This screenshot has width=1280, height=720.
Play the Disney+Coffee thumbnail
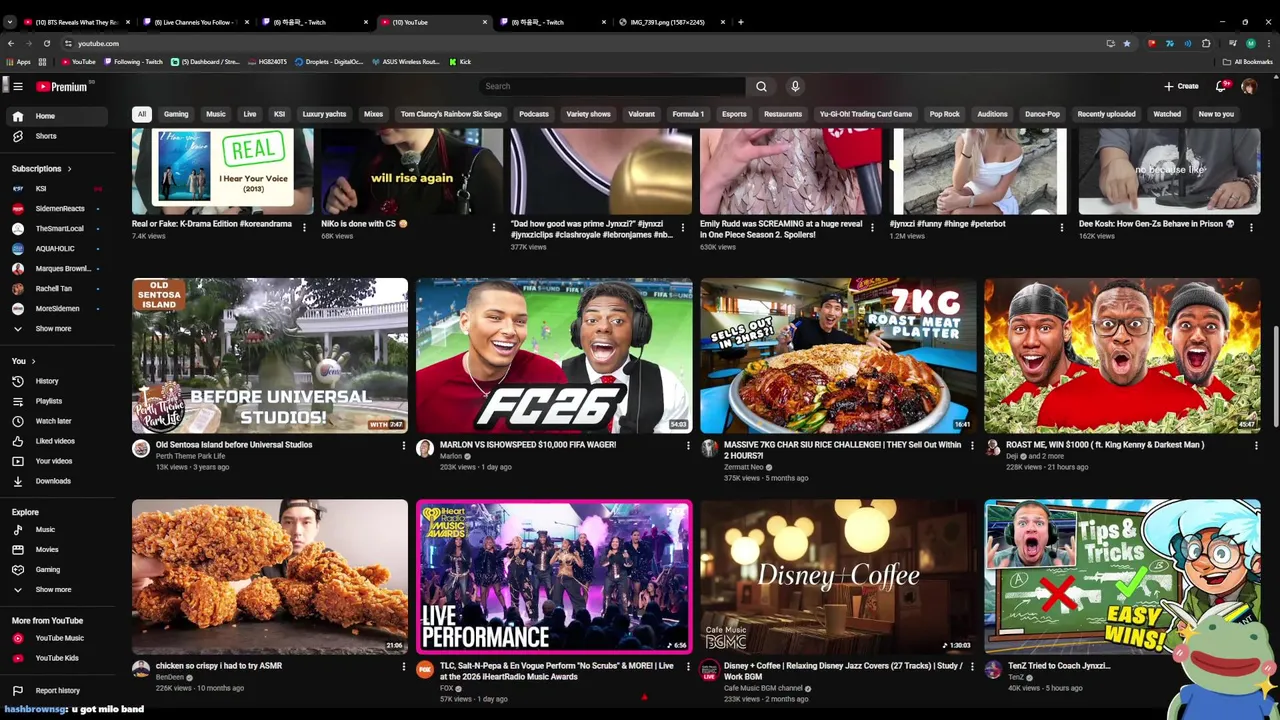(838, 577)
